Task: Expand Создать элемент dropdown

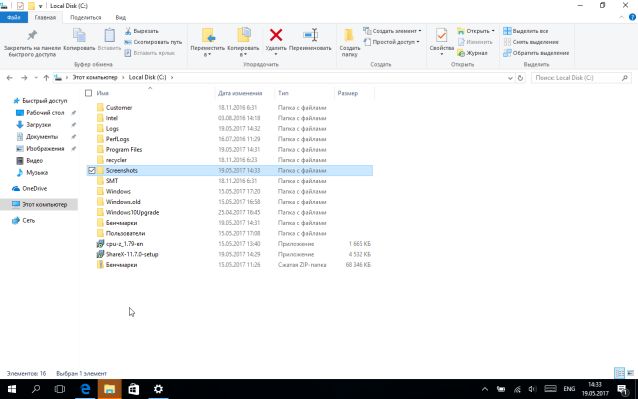Action: (x=392, y=31)
